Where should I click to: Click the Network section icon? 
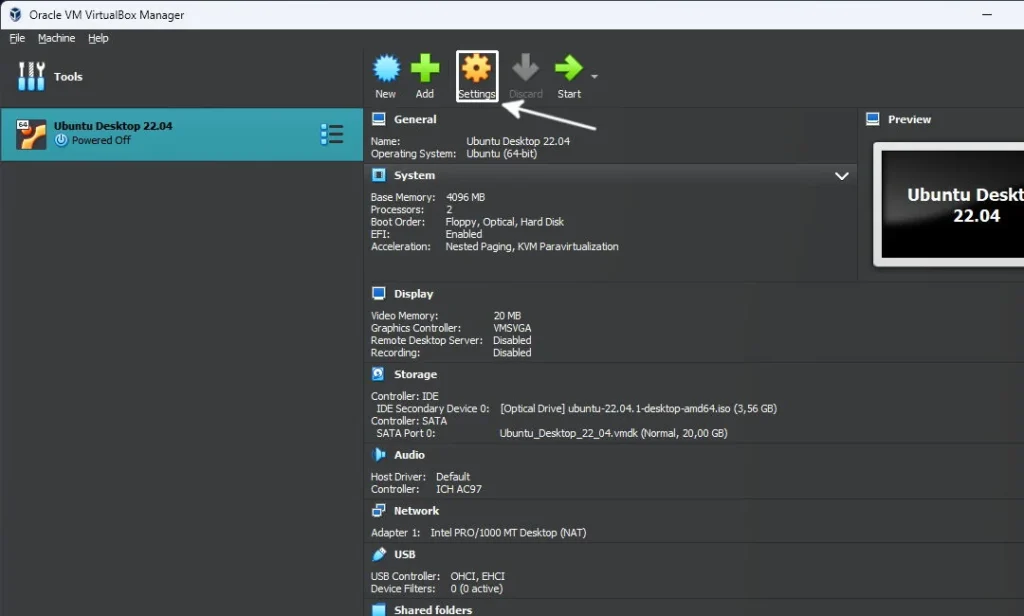point(378,510)
